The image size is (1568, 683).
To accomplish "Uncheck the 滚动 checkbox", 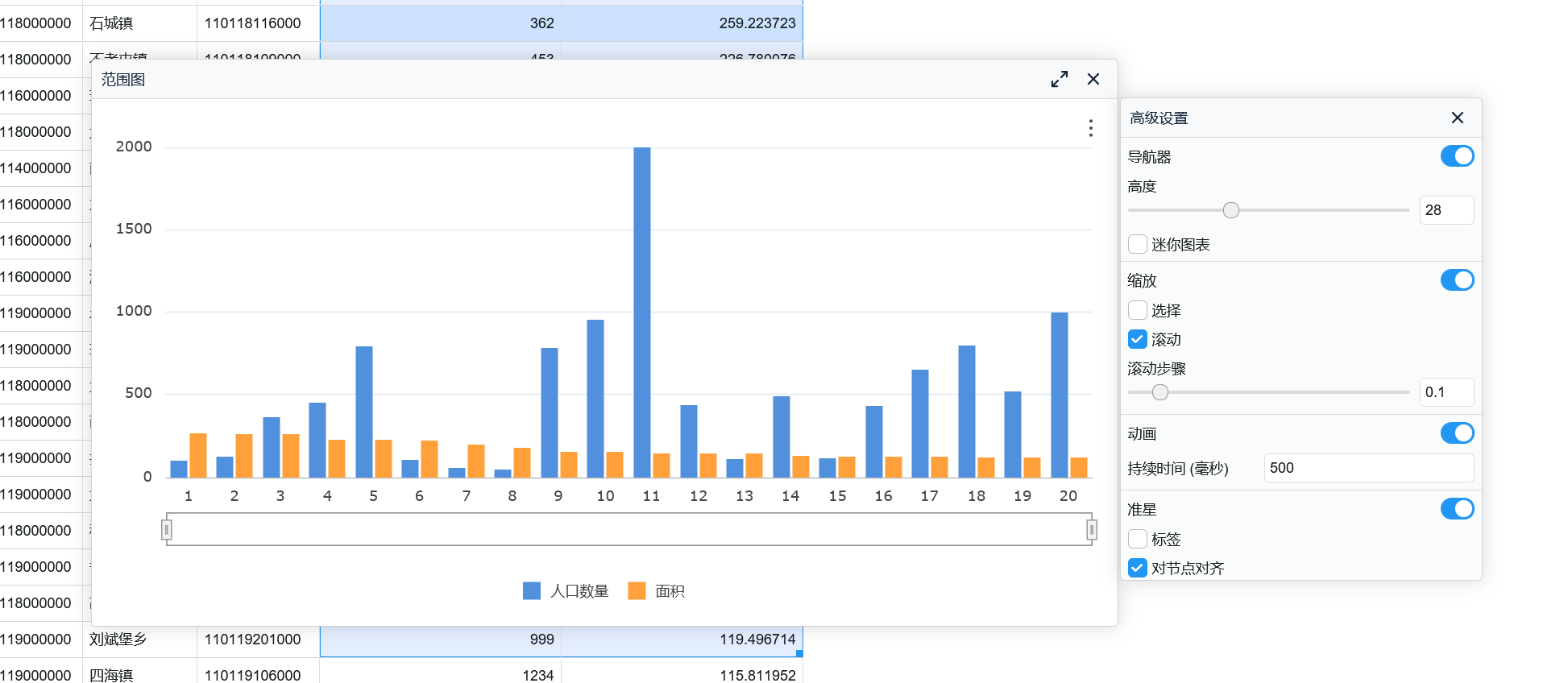I will tap(1138, 339).
